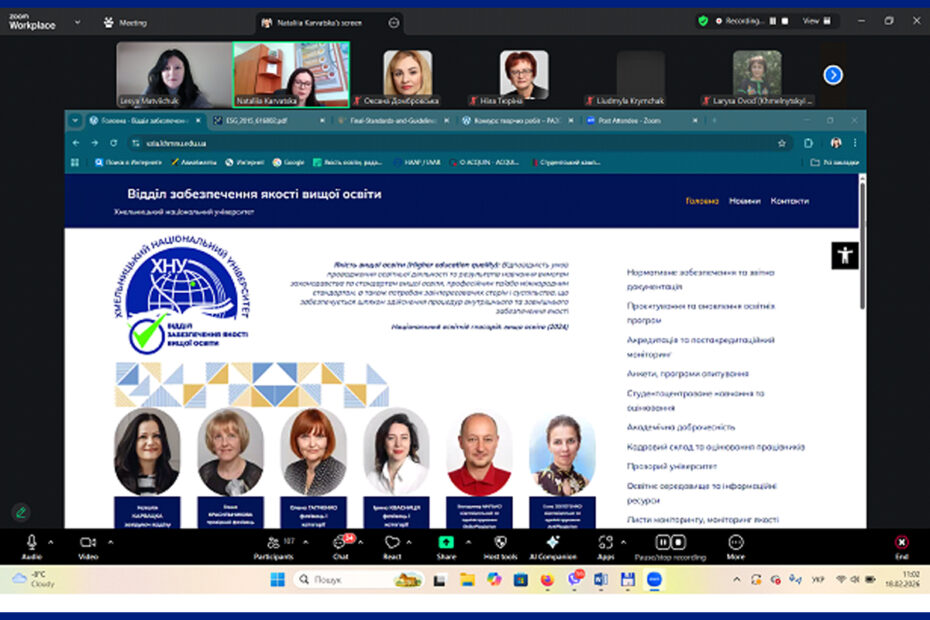Expand audio options arrow beside Audio
The height and width of the screenshot is (620, 930).
pyautogui.click(x=53, y=541)
